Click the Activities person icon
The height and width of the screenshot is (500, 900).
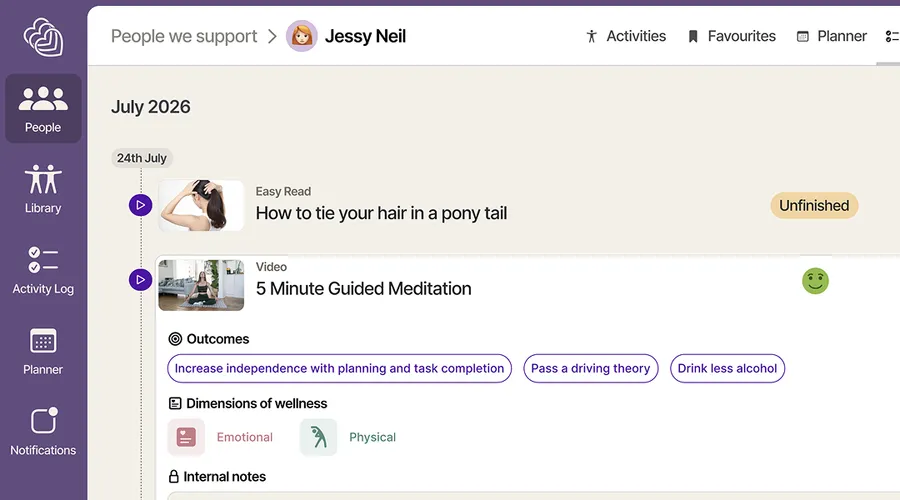(592, 37)
